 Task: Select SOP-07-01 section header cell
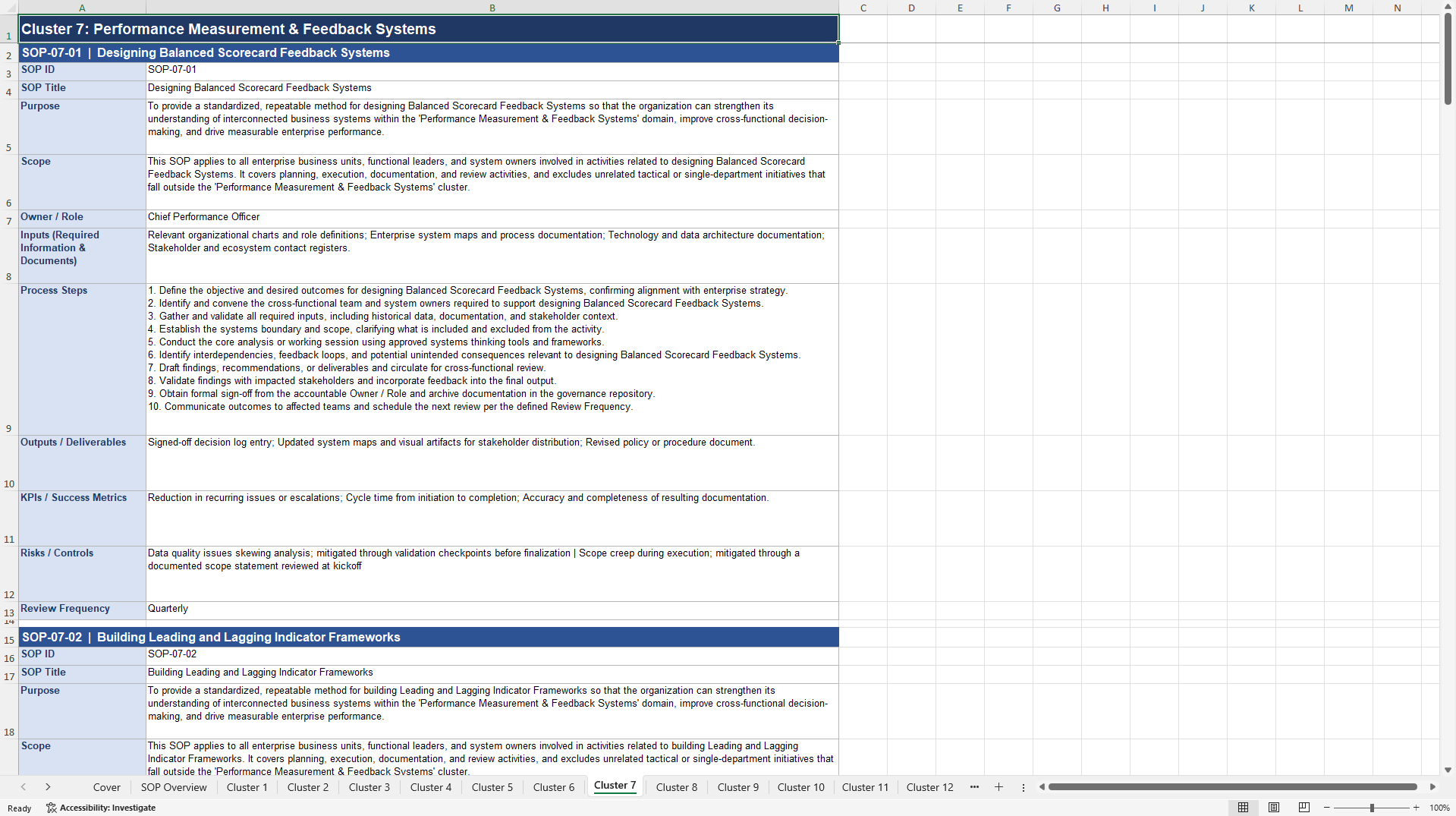[x=429, y=52]
